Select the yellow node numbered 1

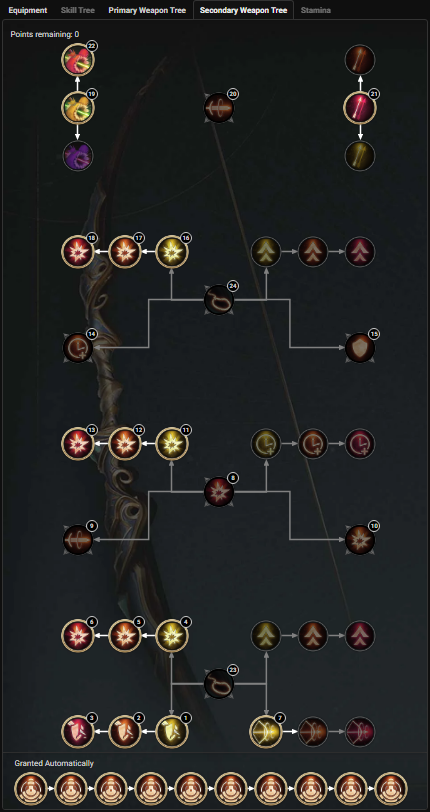click(x=171, y=732)
